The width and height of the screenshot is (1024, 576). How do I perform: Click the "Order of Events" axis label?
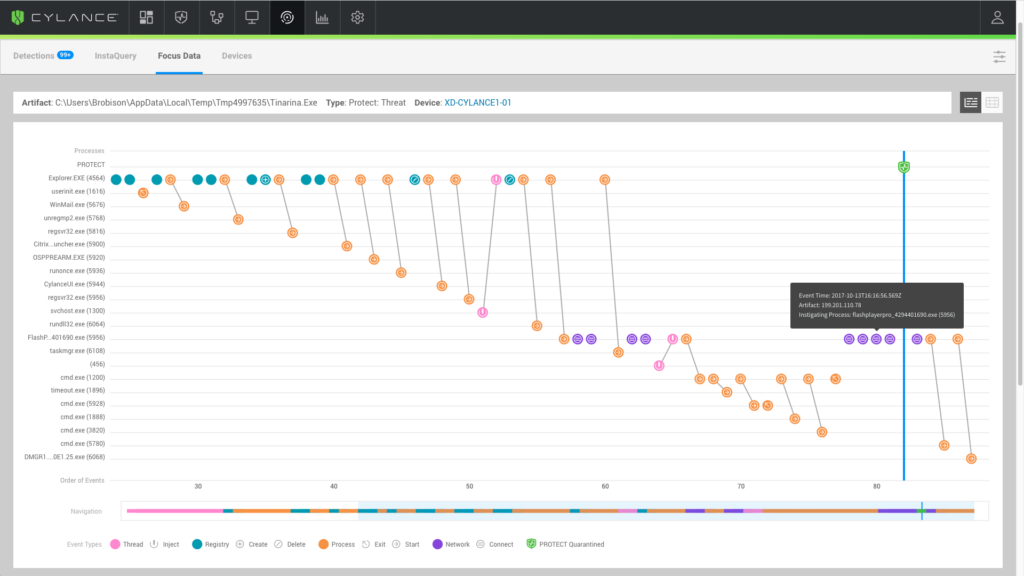(x=82, y=481)
